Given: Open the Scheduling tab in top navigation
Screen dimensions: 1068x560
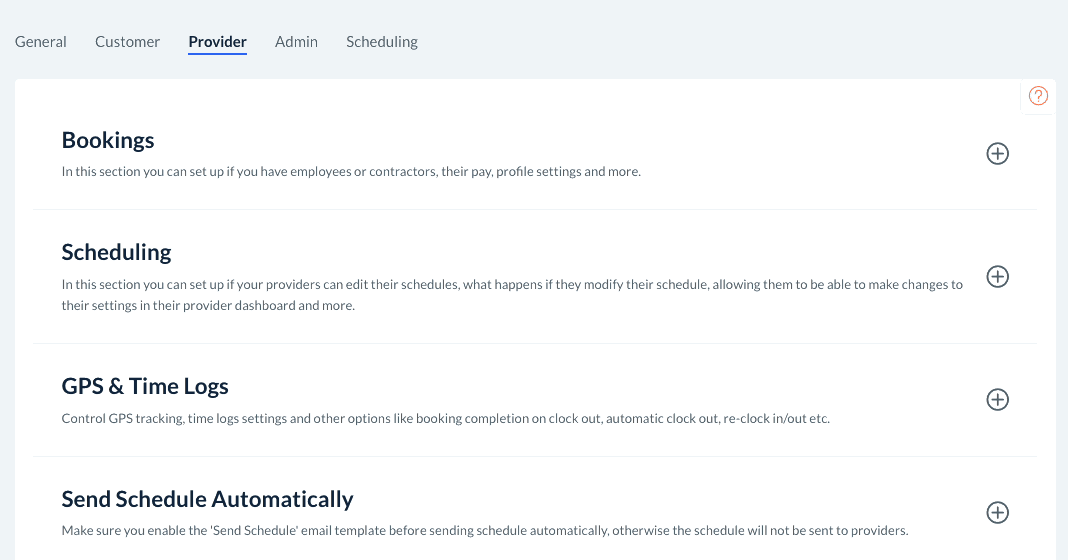Looking at the screenshot, I should (x=382, y=42).
